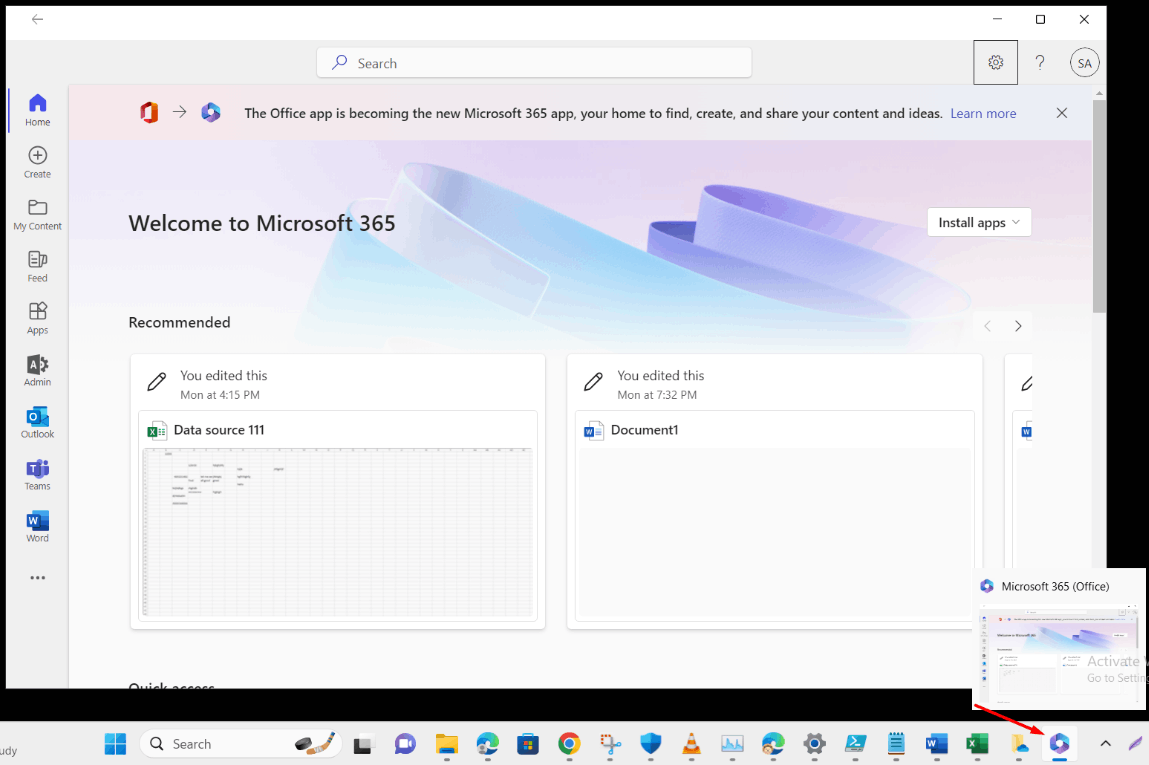
Task: Open Document1 Word file
Action: [645, 430]
